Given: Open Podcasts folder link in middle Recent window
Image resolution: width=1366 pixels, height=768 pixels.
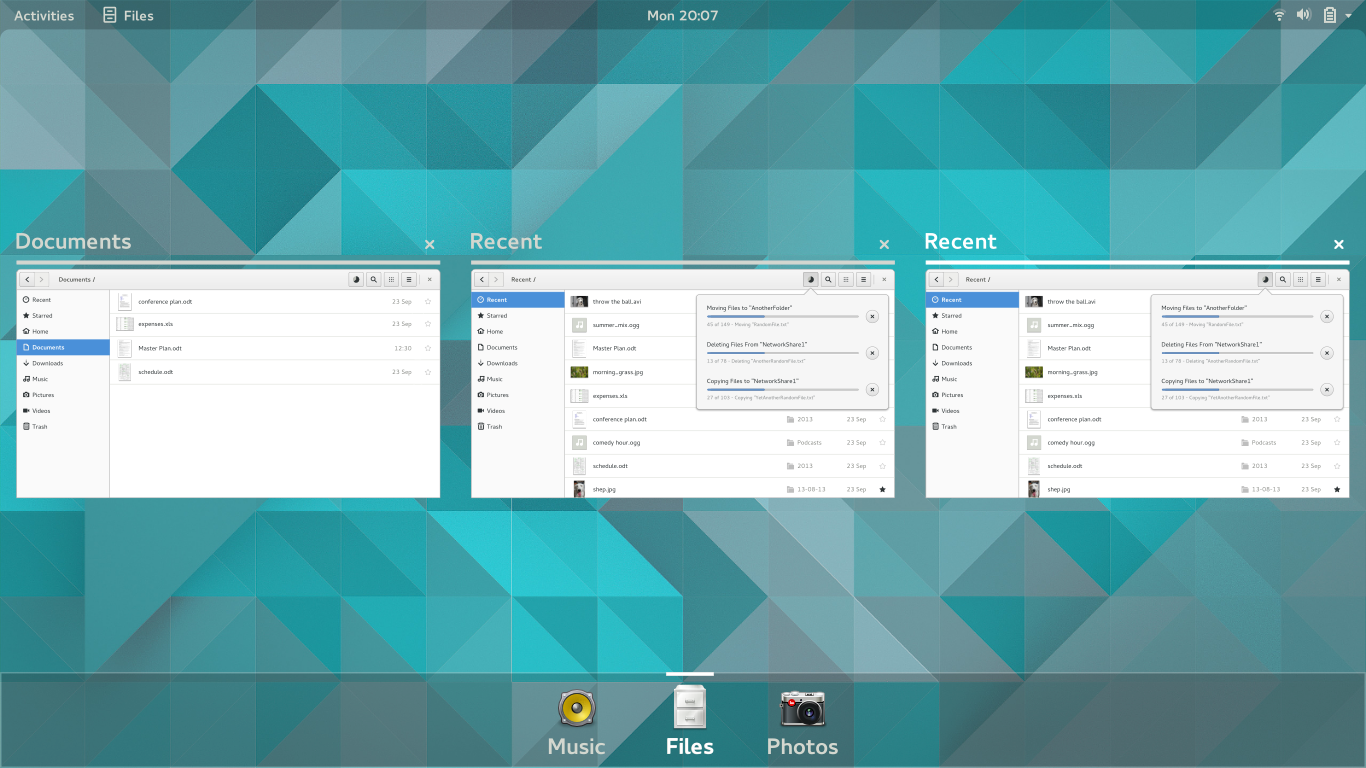Looking at the screenshot, I should tap(805, 442).
